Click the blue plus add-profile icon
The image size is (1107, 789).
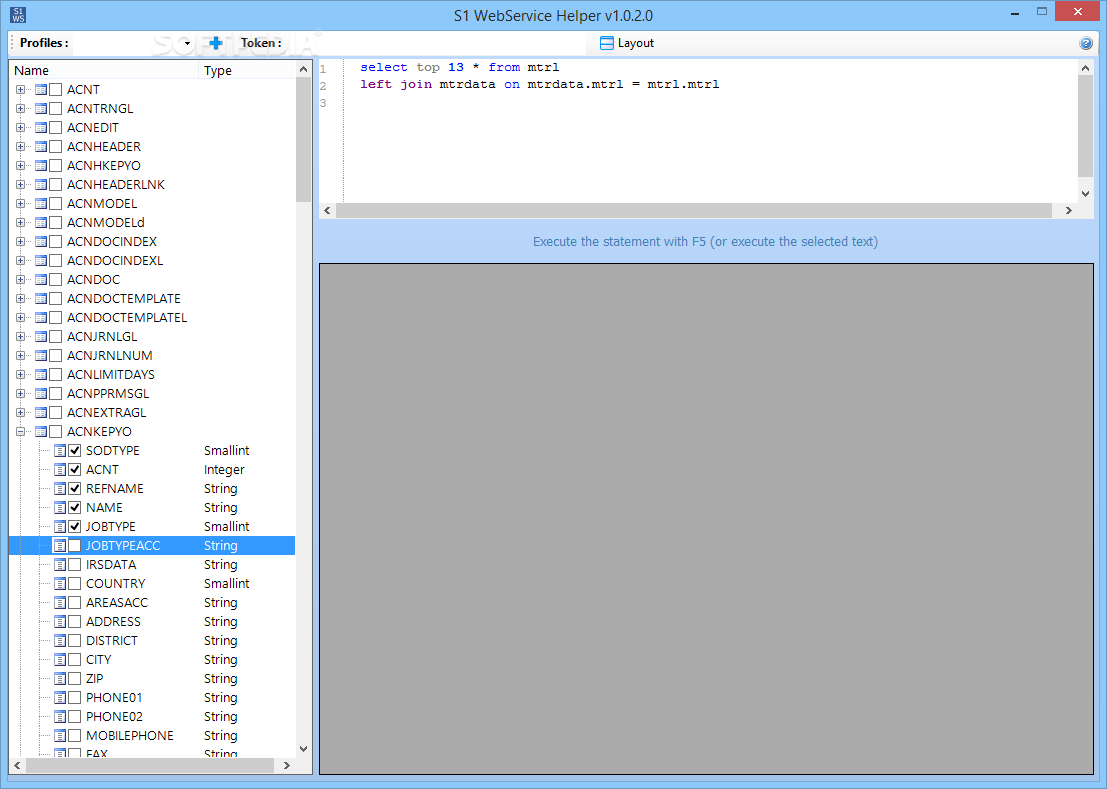[216, 43]
